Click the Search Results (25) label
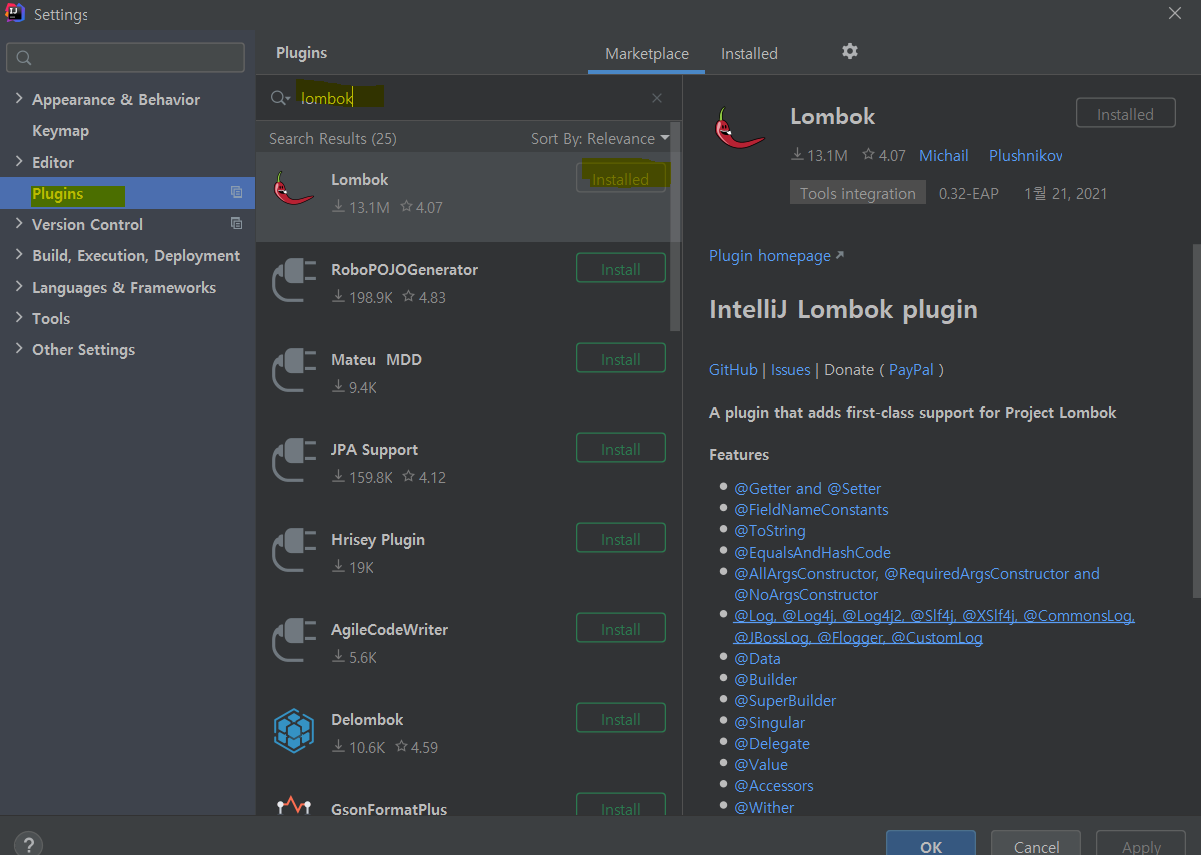This screenshot has height=855, width=1201. [333, 139]
